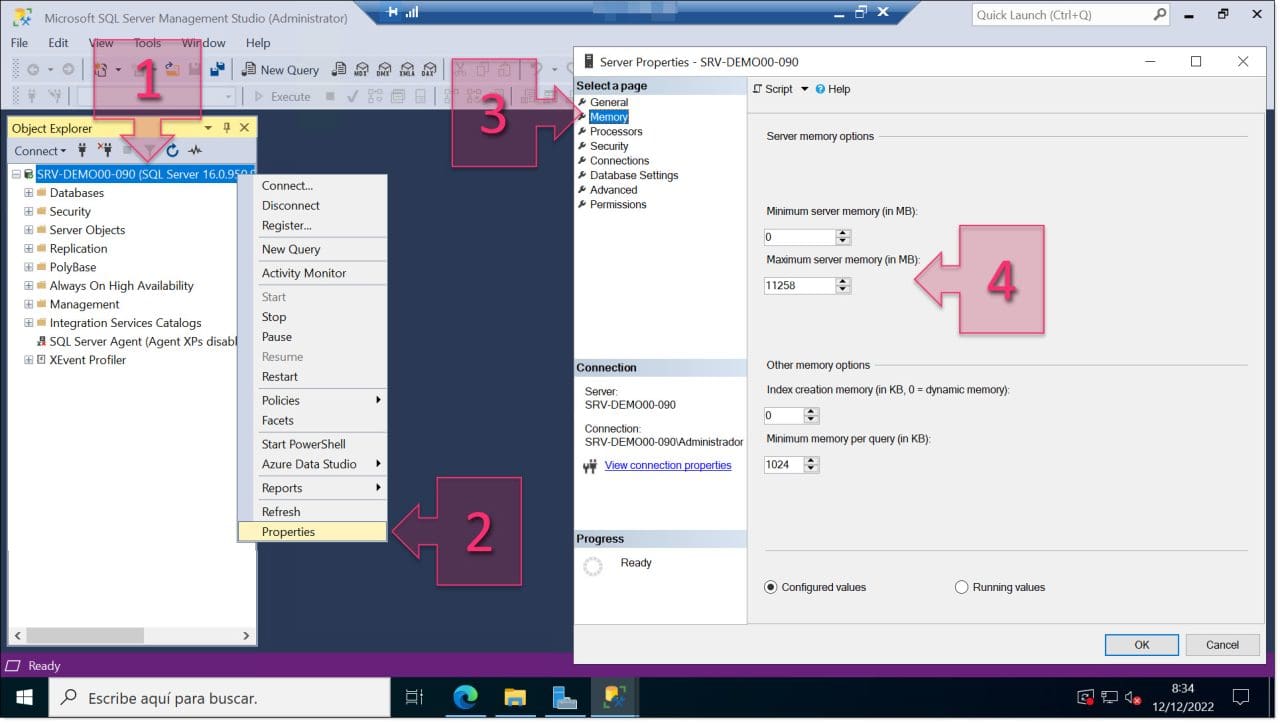This screenshot has width=1280, height=723.
Task: Click the Navigate Backward toolbar icon
Action: [33, 70]
